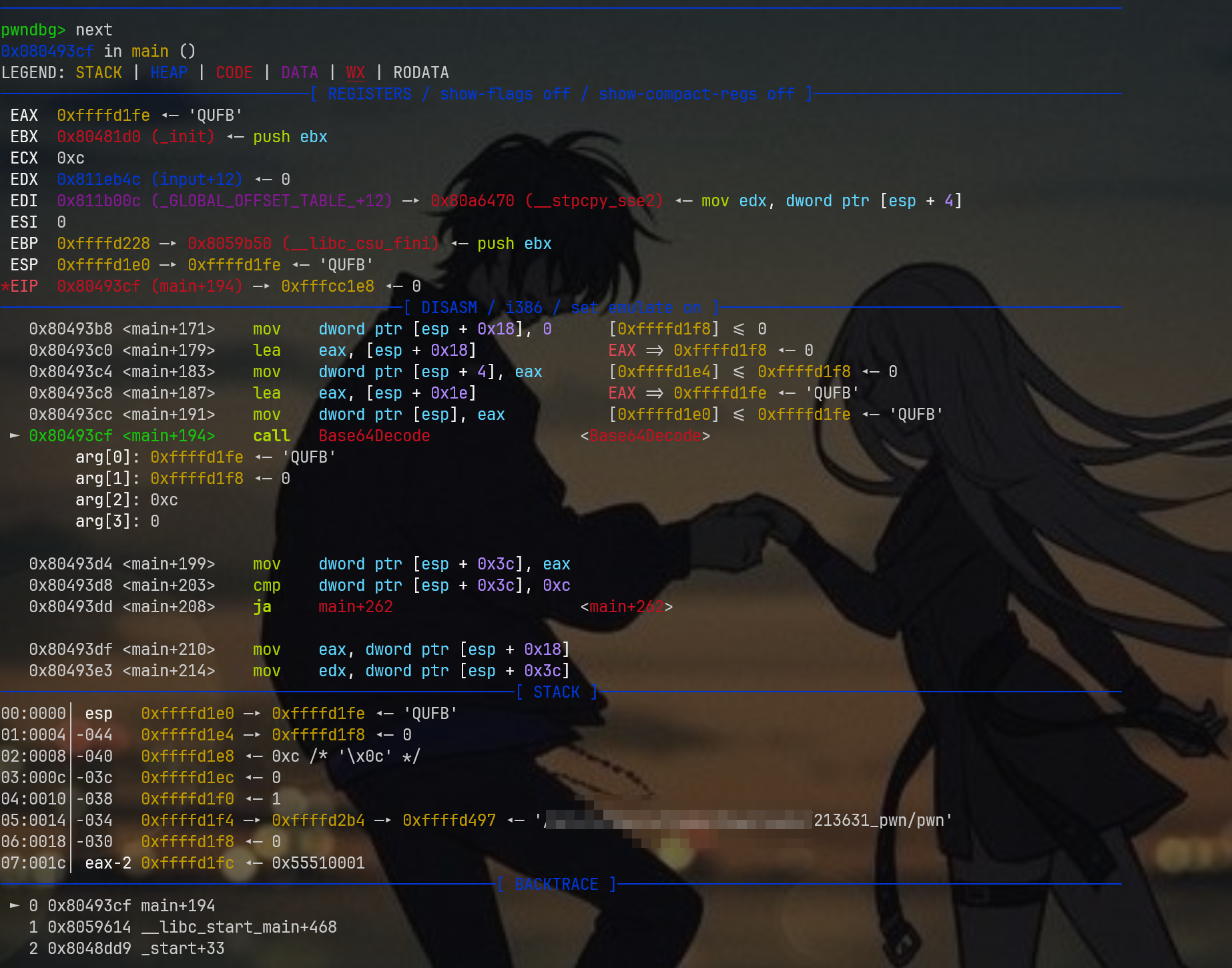Click the red main+262 operand after ja
1232x968 pixels.
[356, 607]
